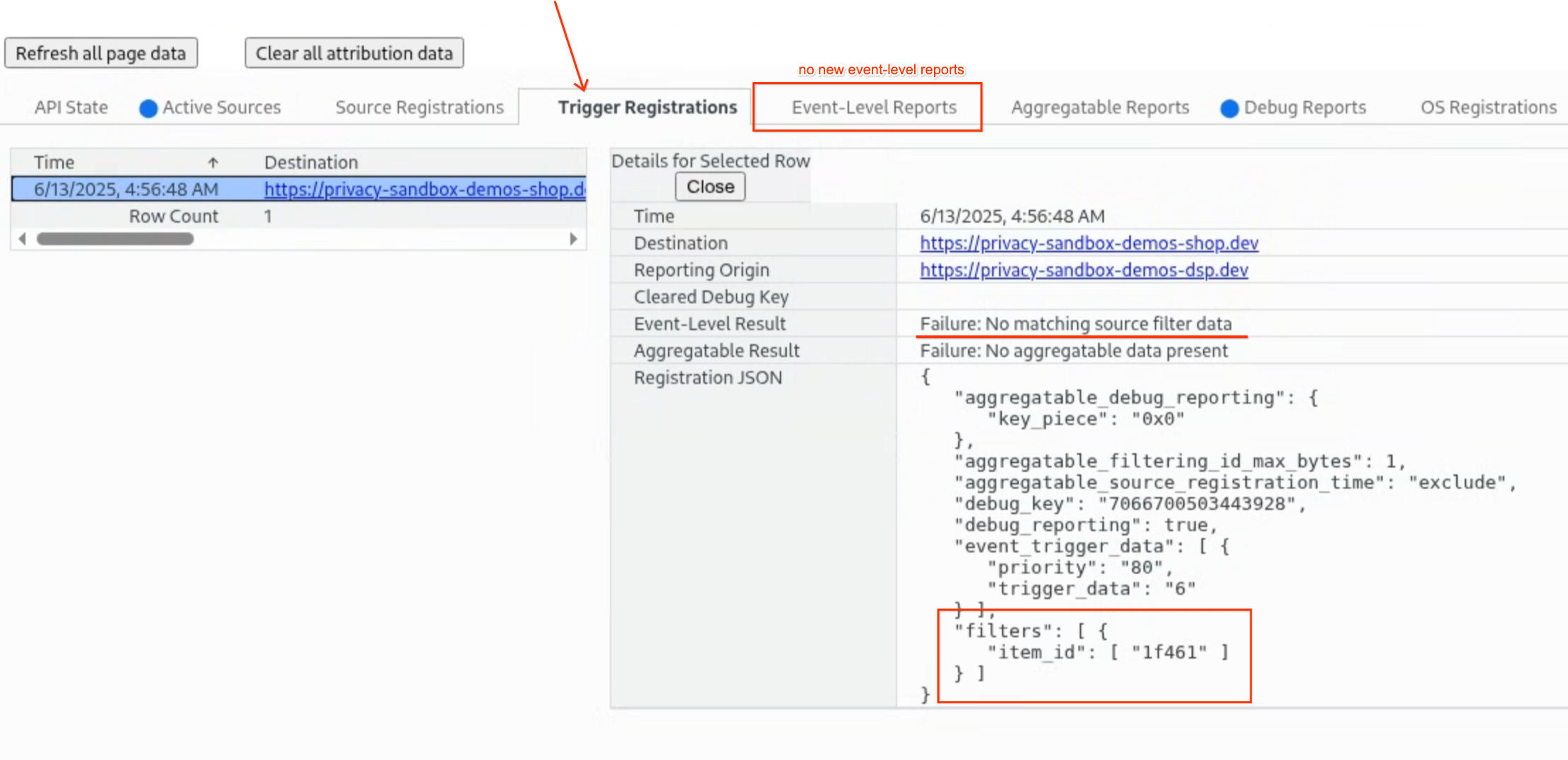Screen dimensions: 1568x760
Task: Click the right scroll arrow in table
Action: (573, 239)
